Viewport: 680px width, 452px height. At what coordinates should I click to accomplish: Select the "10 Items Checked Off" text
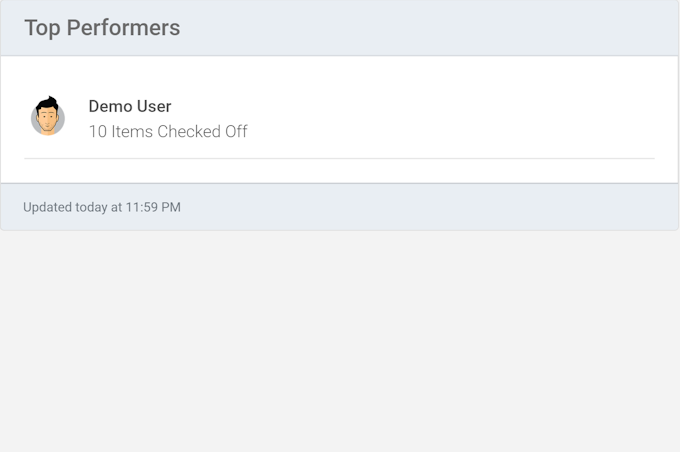coord(168,131)
